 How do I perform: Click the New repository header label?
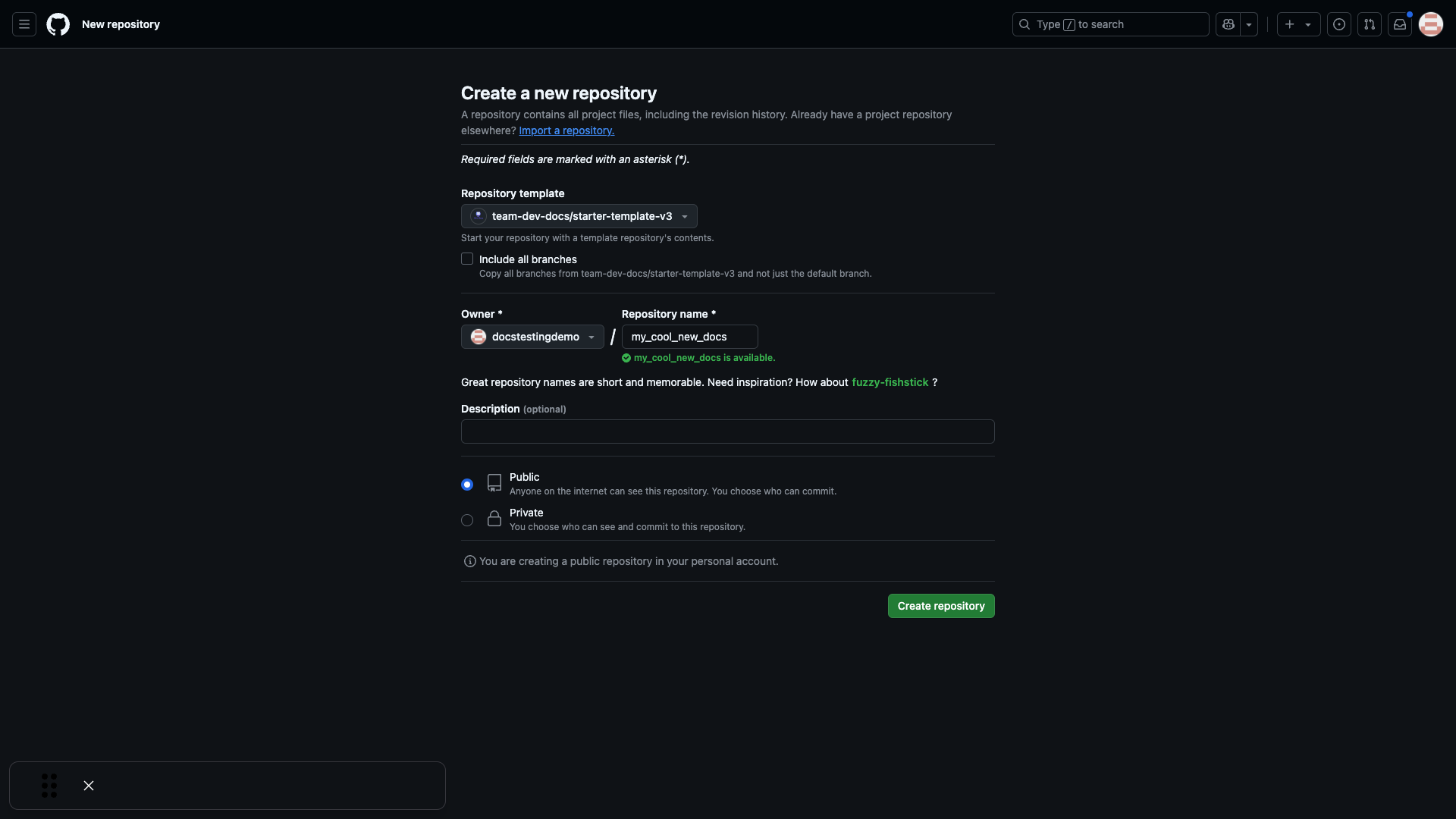coord(121,24)
